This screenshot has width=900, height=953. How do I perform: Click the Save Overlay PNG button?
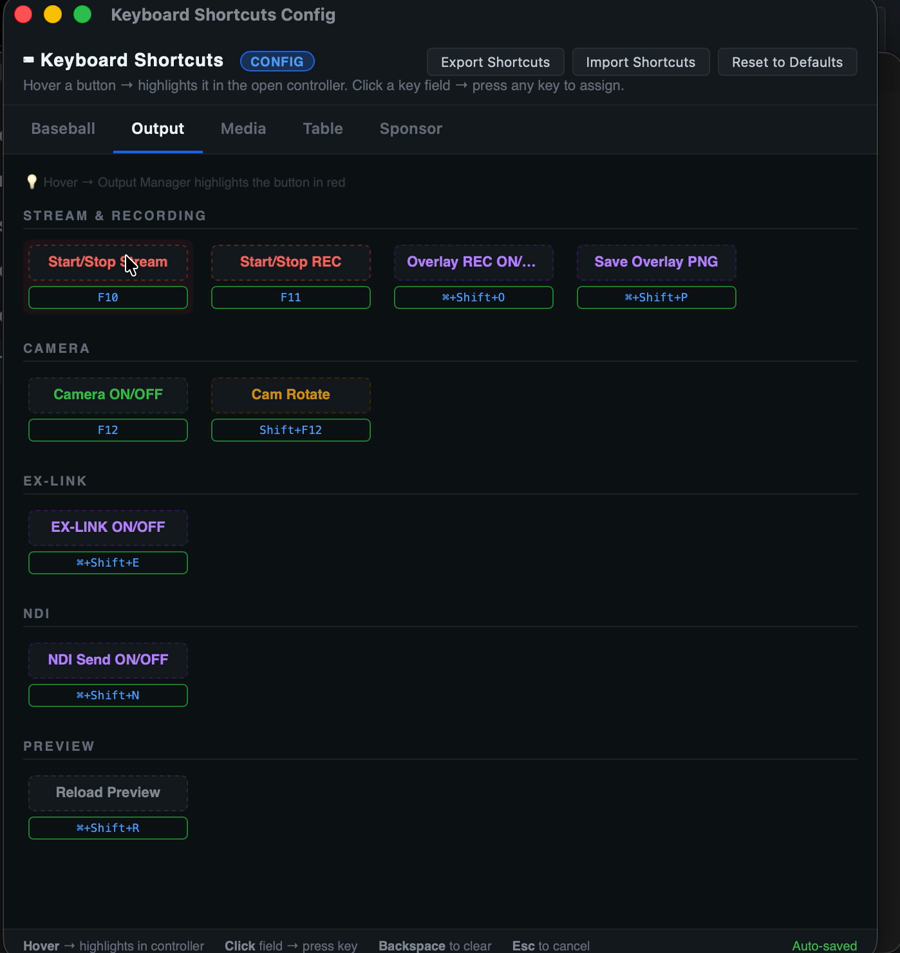656,262
